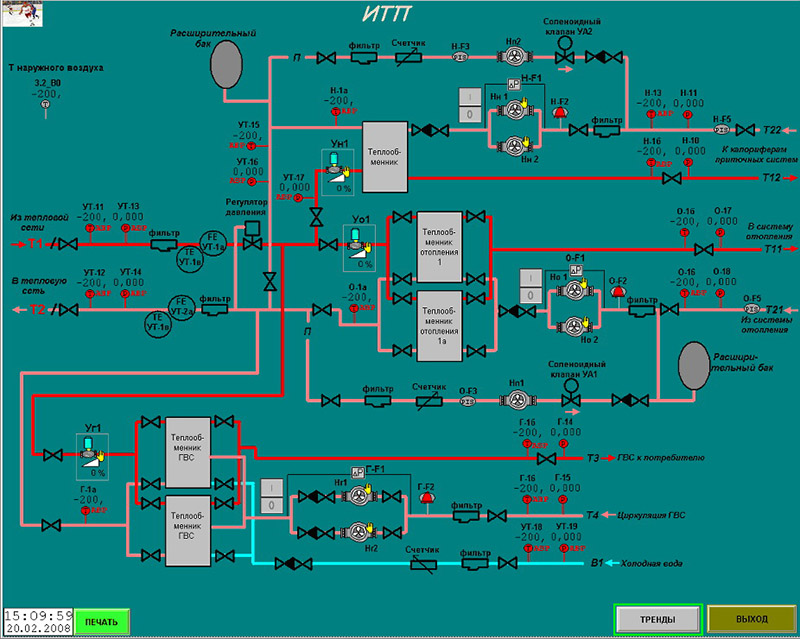Click the Счетчик meter on top line
This screenshot has height=639, width=800.
point(409,58)
